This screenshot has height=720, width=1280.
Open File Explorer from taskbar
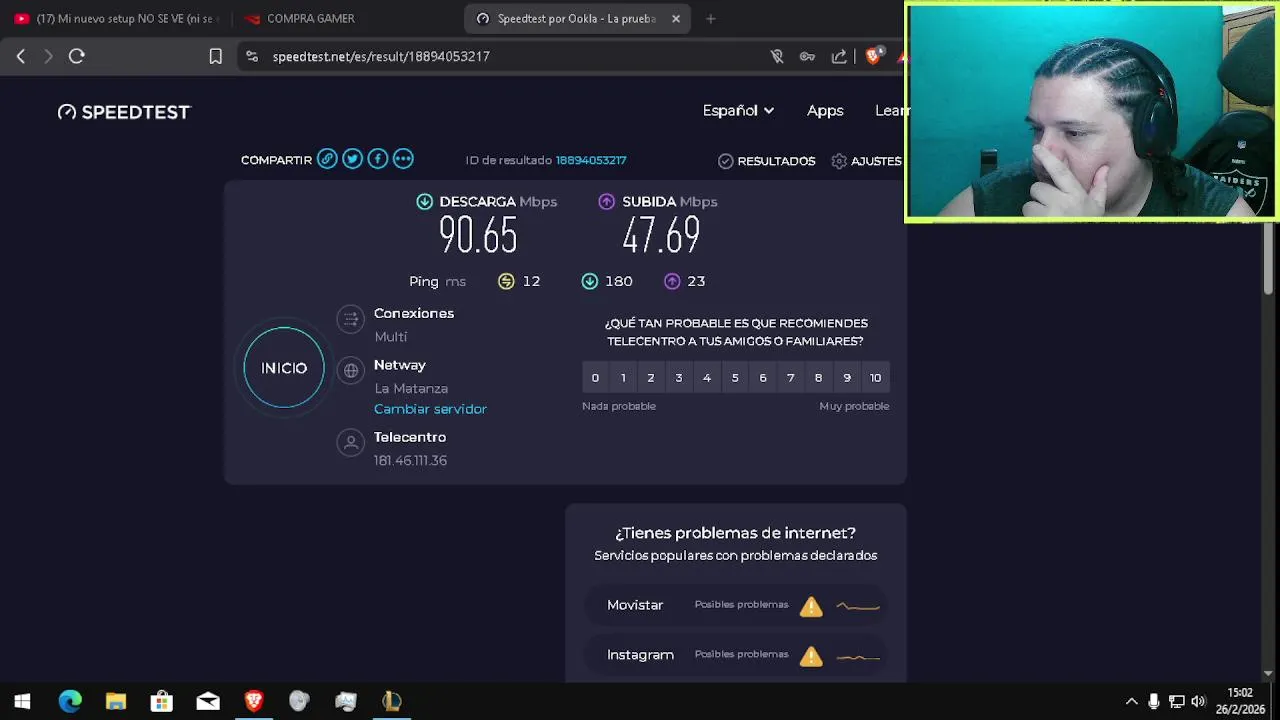[x=116, y=701]
